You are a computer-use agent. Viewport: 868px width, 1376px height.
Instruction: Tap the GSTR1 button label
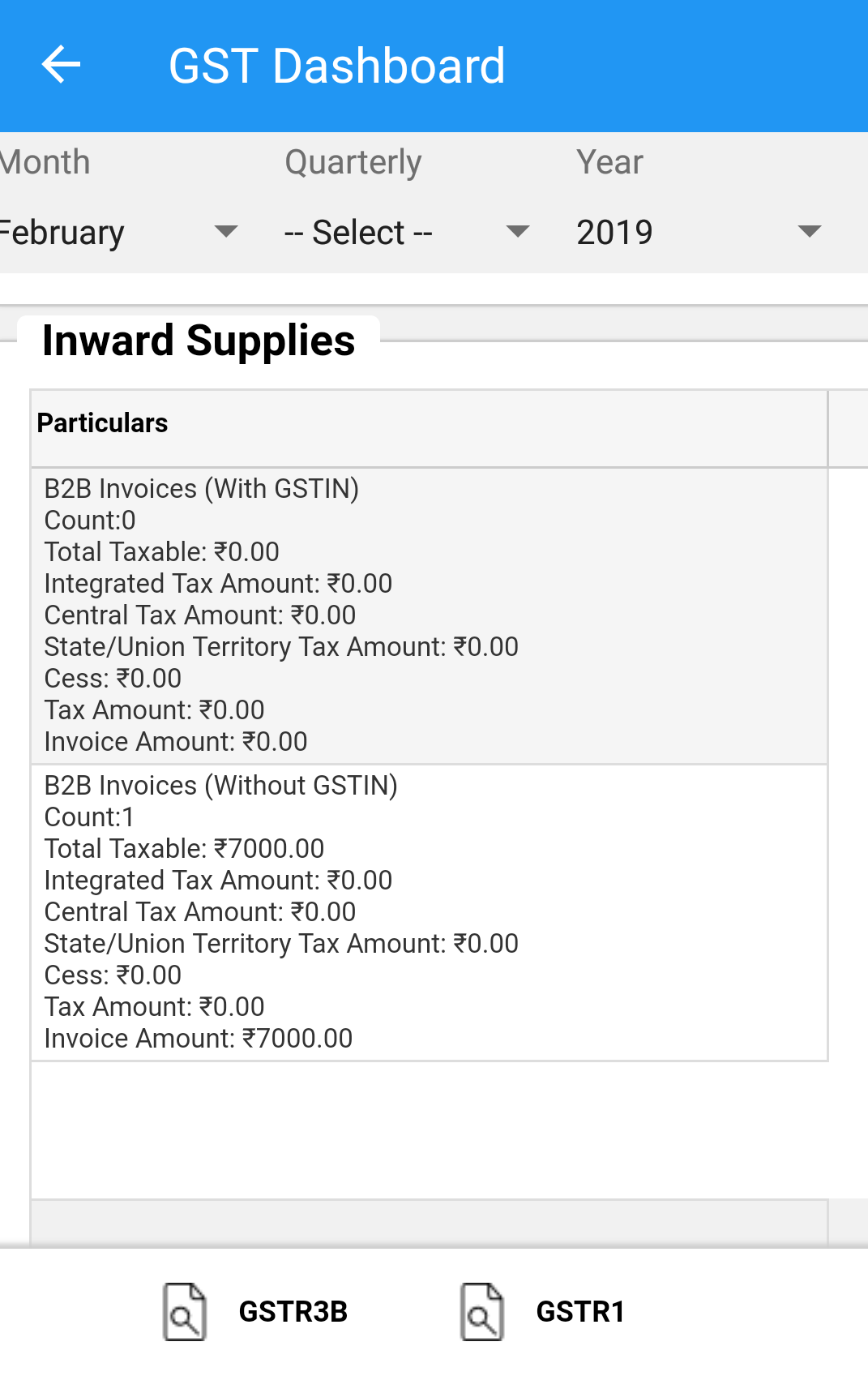[x=580, y=1311]
